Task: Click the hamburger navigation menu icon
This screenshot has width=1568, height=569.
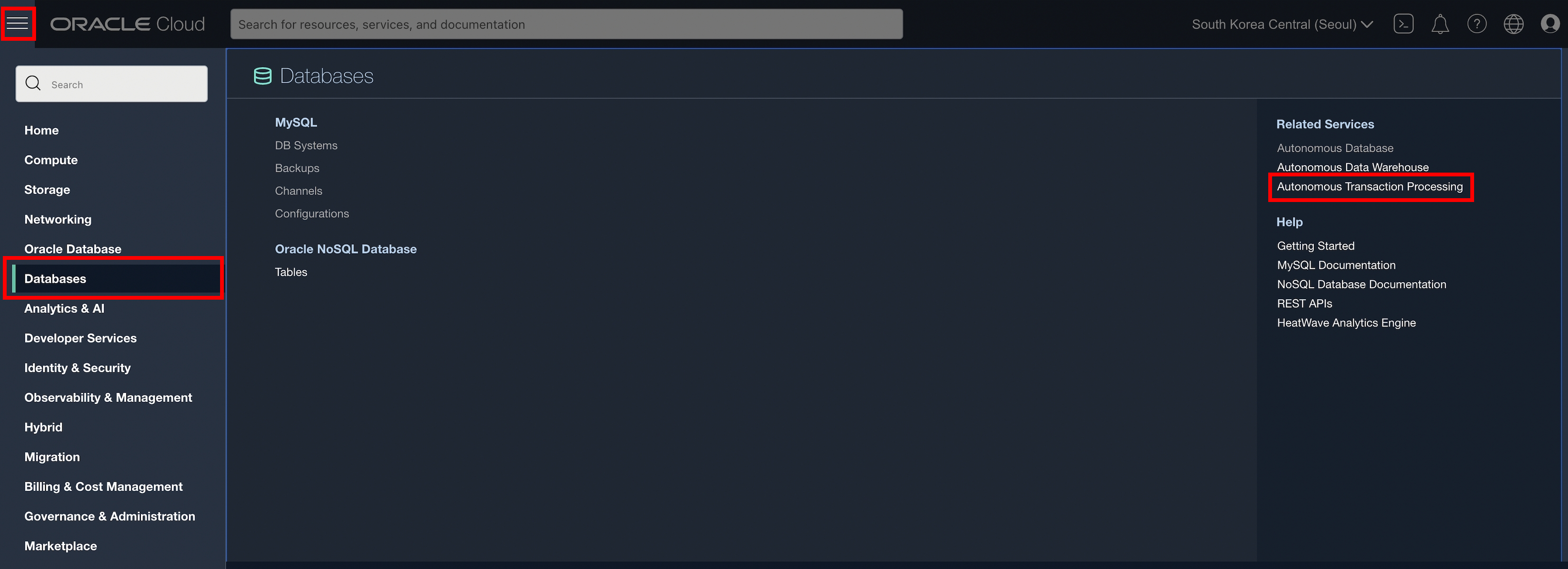Action: [18, 24]
